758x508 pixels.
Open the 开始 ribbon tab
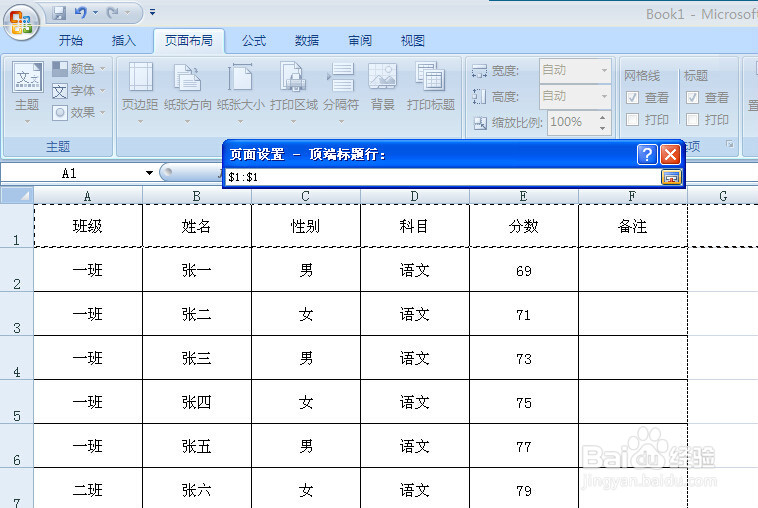tap(71, 41)
